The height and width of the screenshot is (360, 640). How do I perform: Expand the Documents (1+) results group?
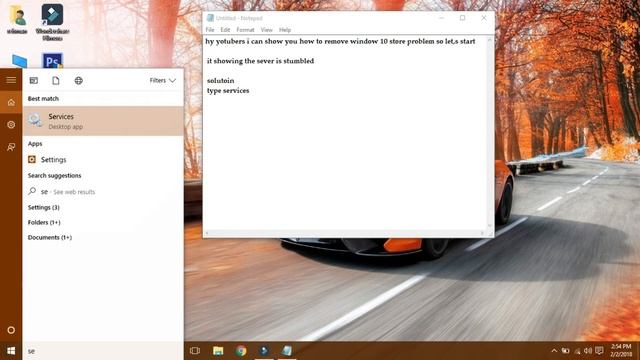coord(50,237)
